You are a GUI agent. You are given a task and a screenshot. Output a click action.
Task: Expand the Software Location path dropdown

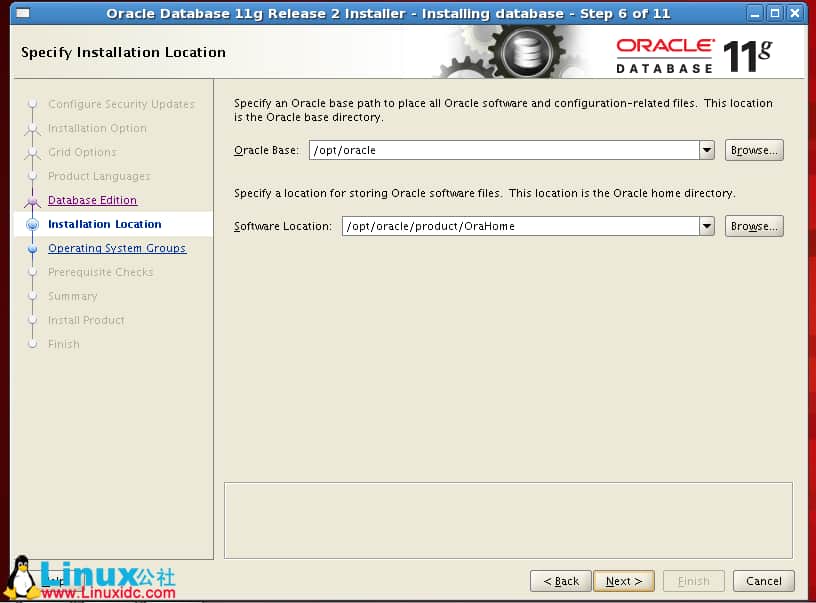pos(707,226)
